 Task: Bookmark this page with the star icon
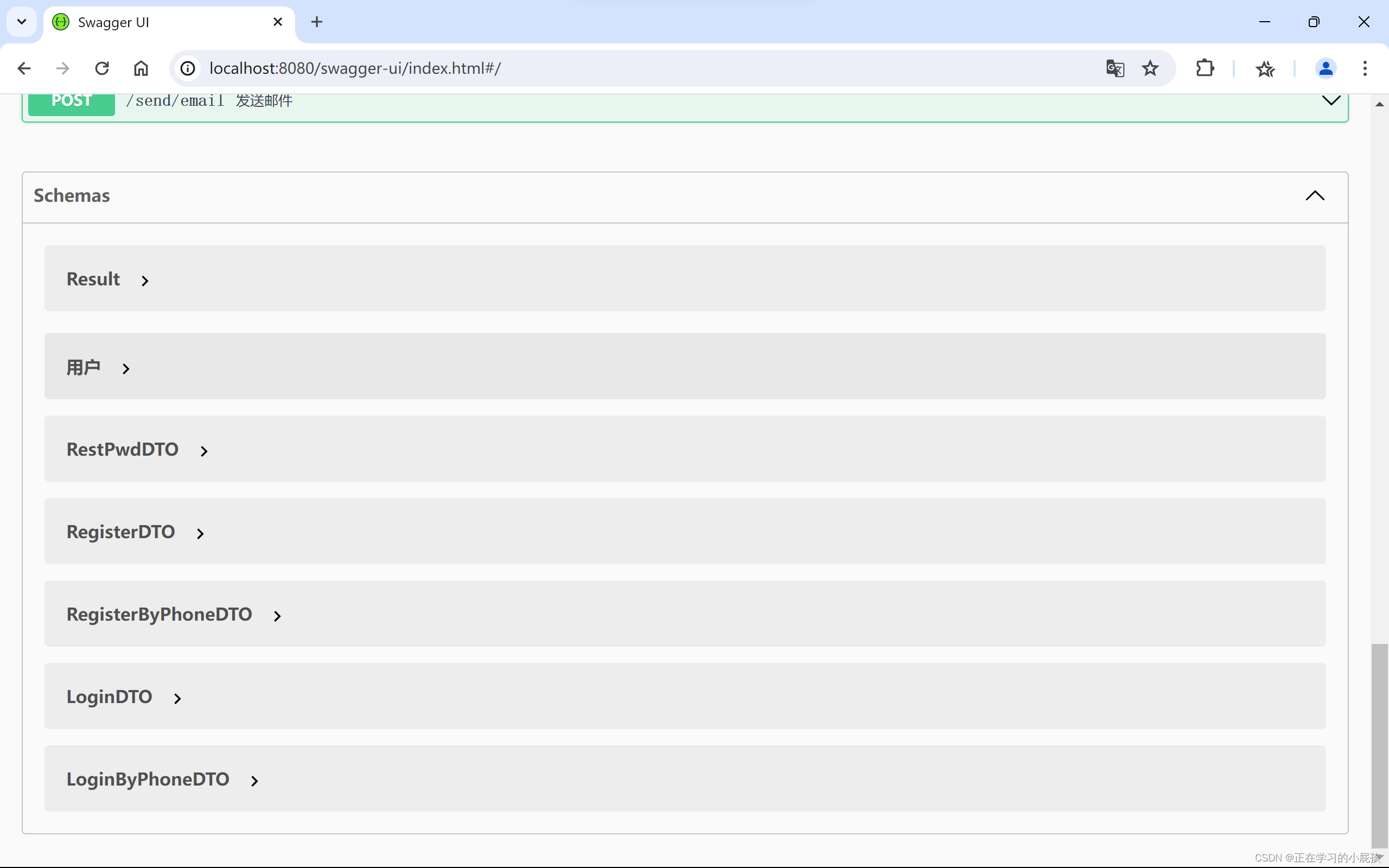click(1150, 68)
